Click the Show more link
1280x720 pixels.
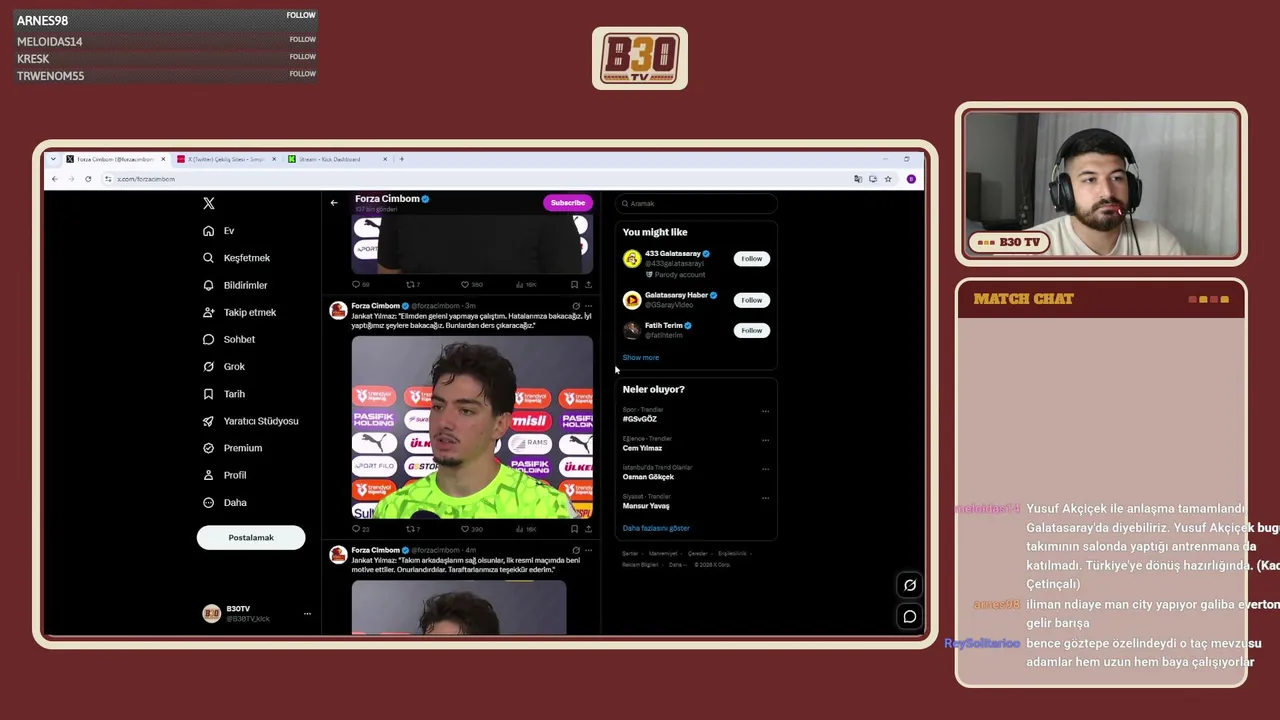(641, 358)
